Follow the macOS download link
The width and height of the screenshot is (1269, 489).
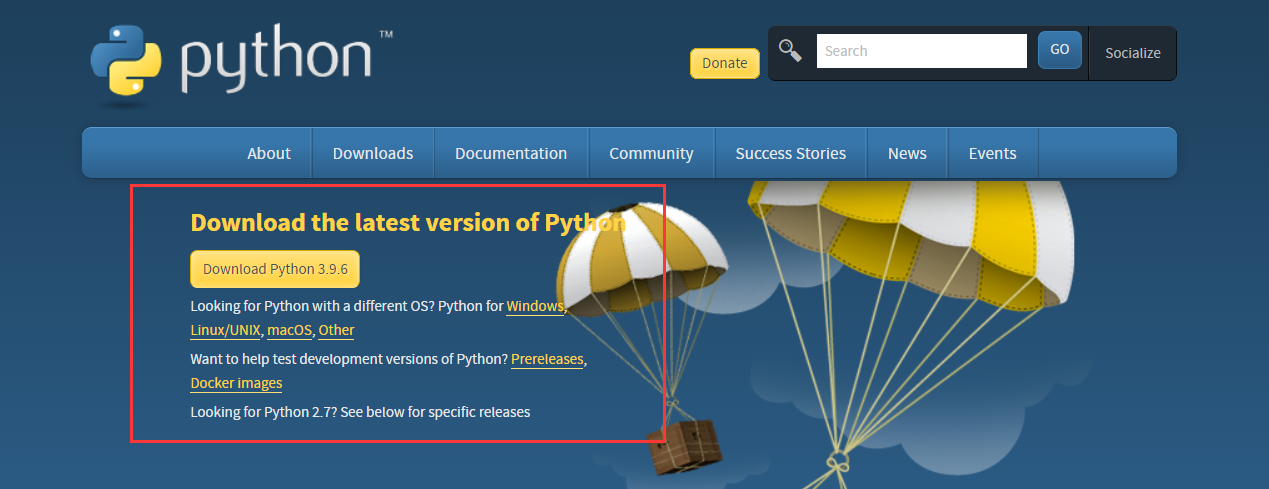290,330
